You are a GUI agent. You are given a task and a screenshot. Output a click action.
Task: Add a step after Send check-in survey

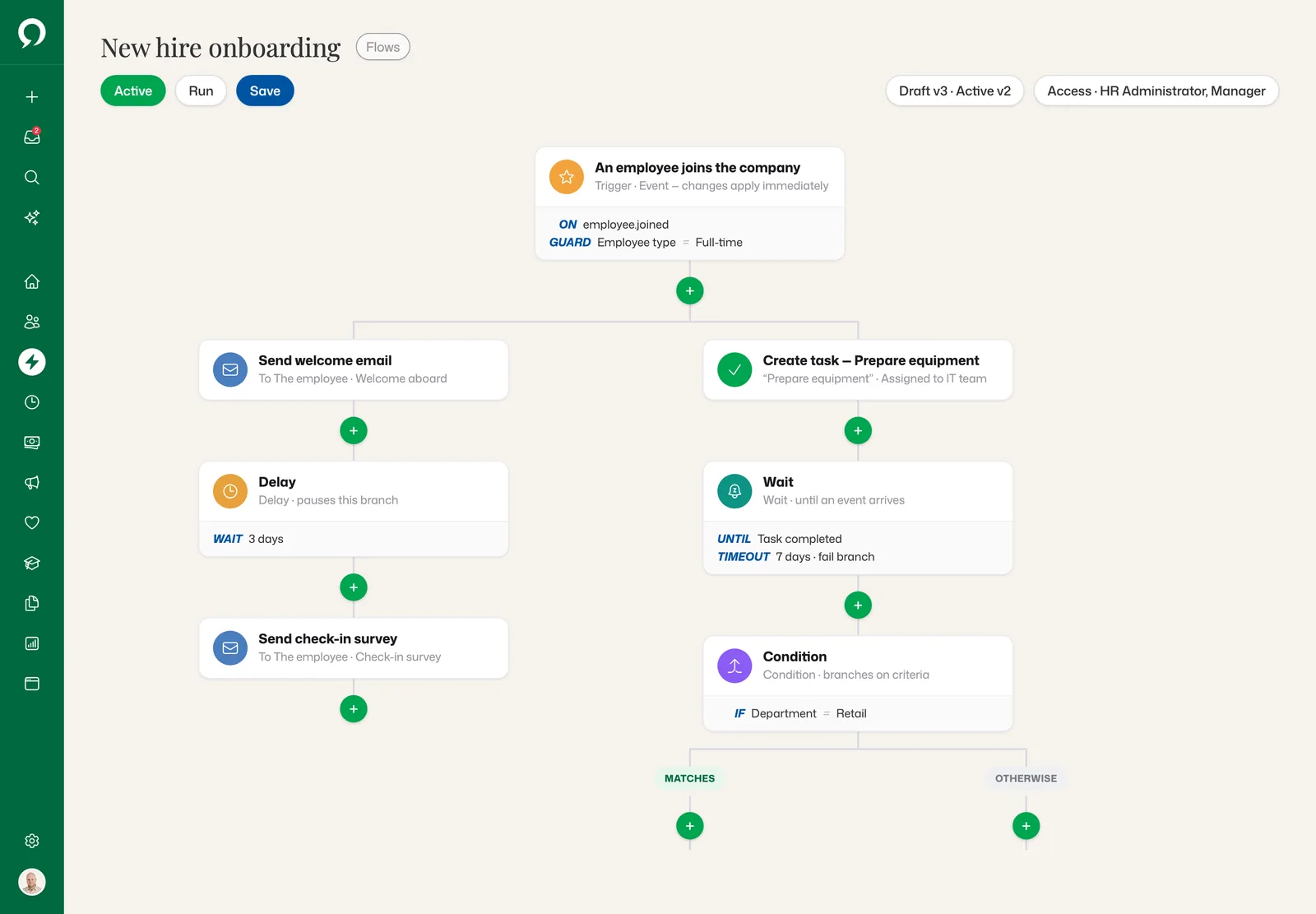354,708
